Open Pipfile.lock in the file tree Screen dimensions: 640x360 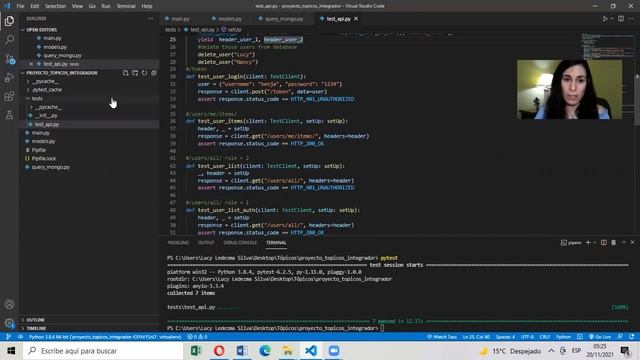[x=44, y=158]
